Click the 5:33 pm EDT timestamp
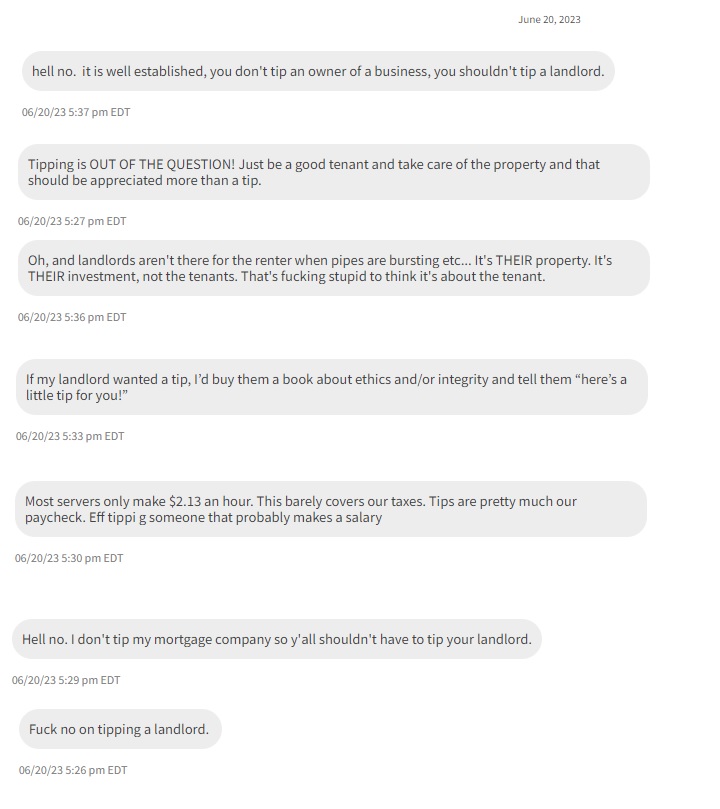Screen dimensions: 720x809 (x=70, y=436)
